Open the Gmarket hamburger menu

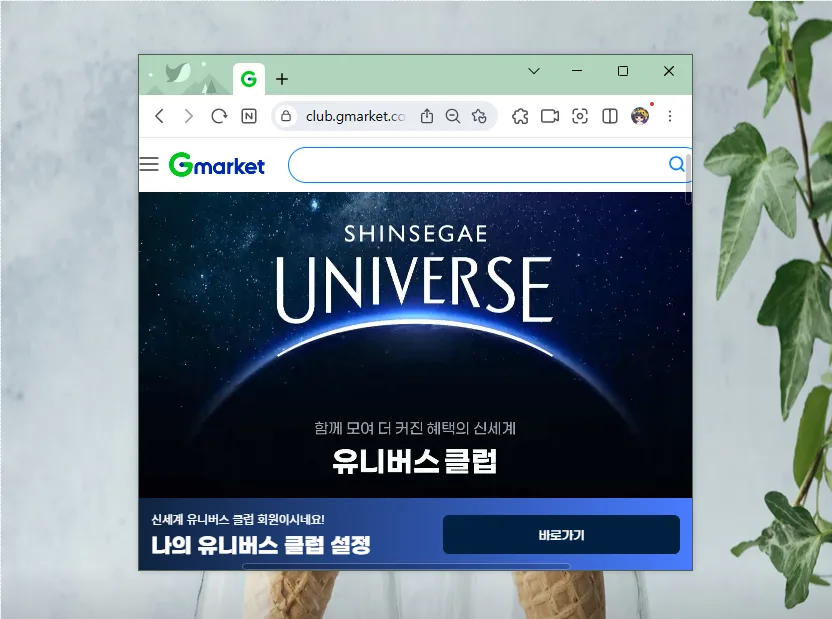pyautogui.click(x=149, y=164)
